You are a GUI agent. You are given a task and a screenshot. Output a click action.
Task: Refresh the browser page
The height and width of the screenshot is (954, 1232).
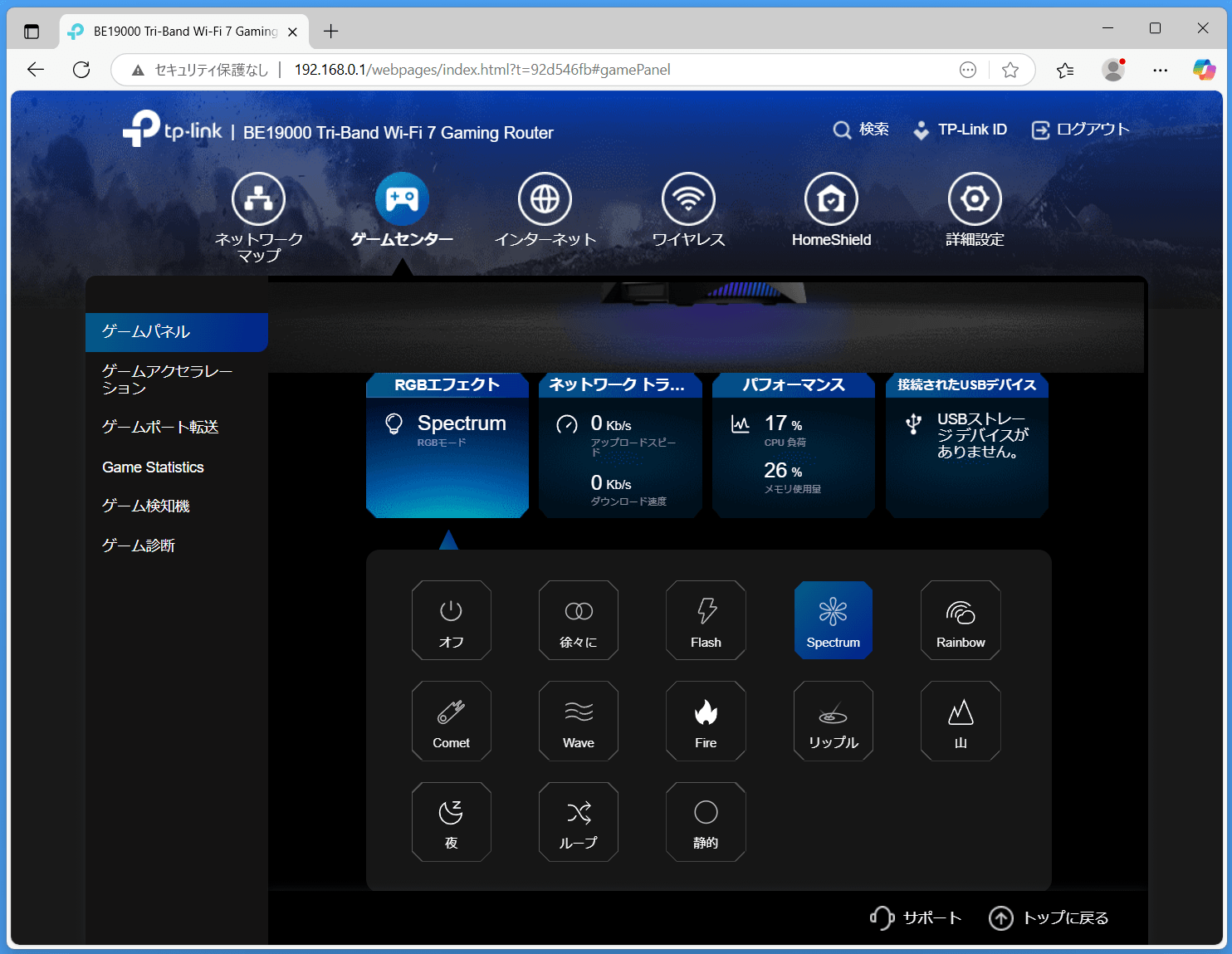[81, 70]
